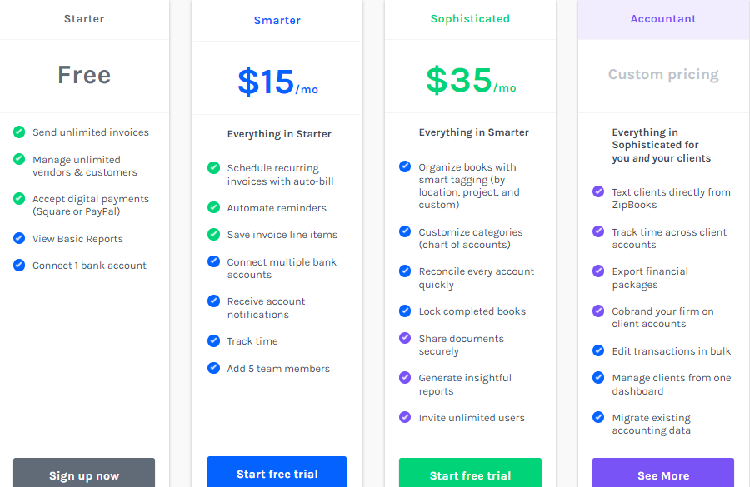Click blue checkmark beside Track time
Image resolution: width=750 pixels, height=487 pixels.
213,341
